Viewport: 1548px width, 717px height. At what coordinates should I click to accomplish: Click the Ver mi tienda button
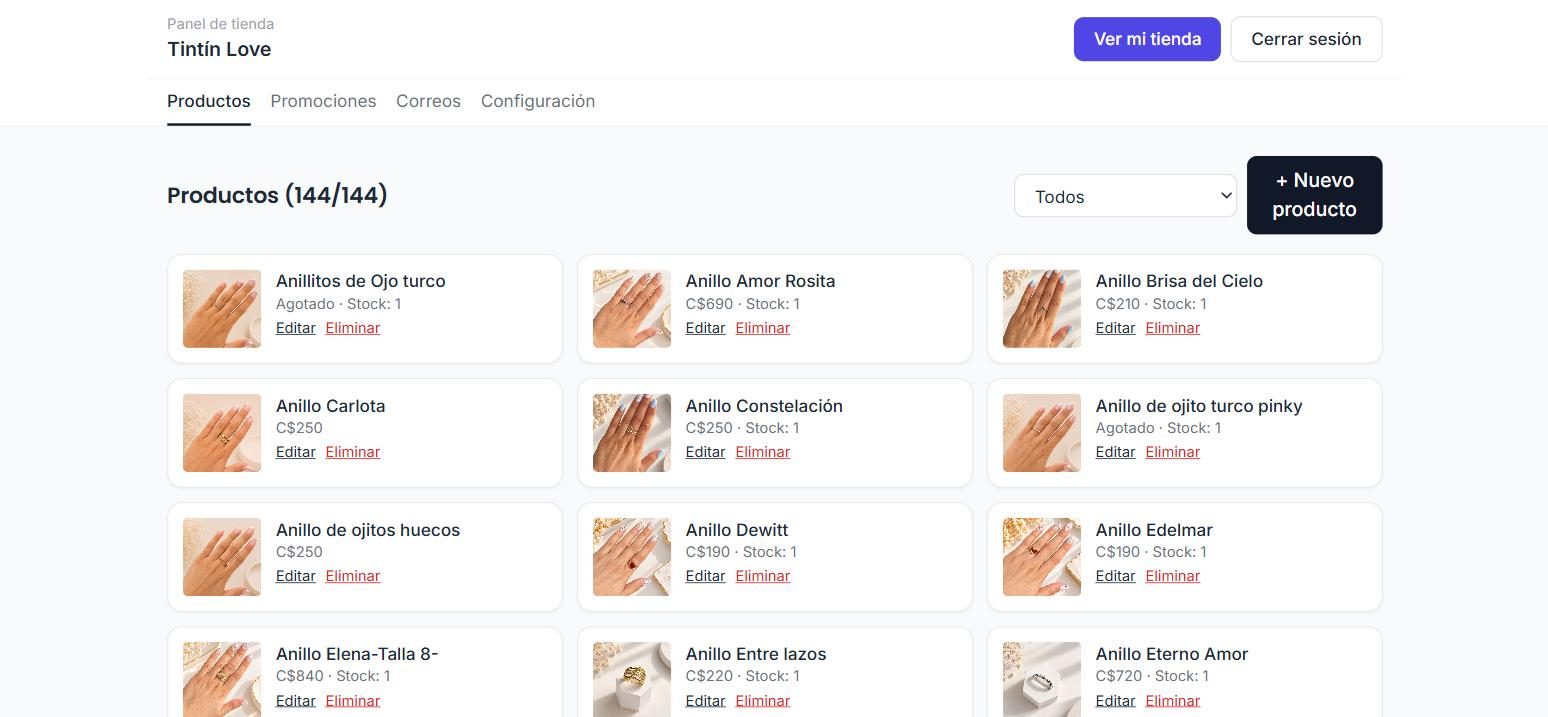click(x=1147, y=39)
